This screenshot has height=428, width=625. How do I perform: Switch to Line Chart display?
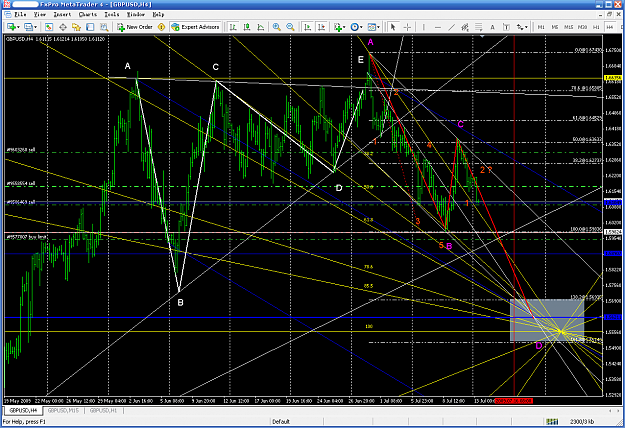coord(261,27)
